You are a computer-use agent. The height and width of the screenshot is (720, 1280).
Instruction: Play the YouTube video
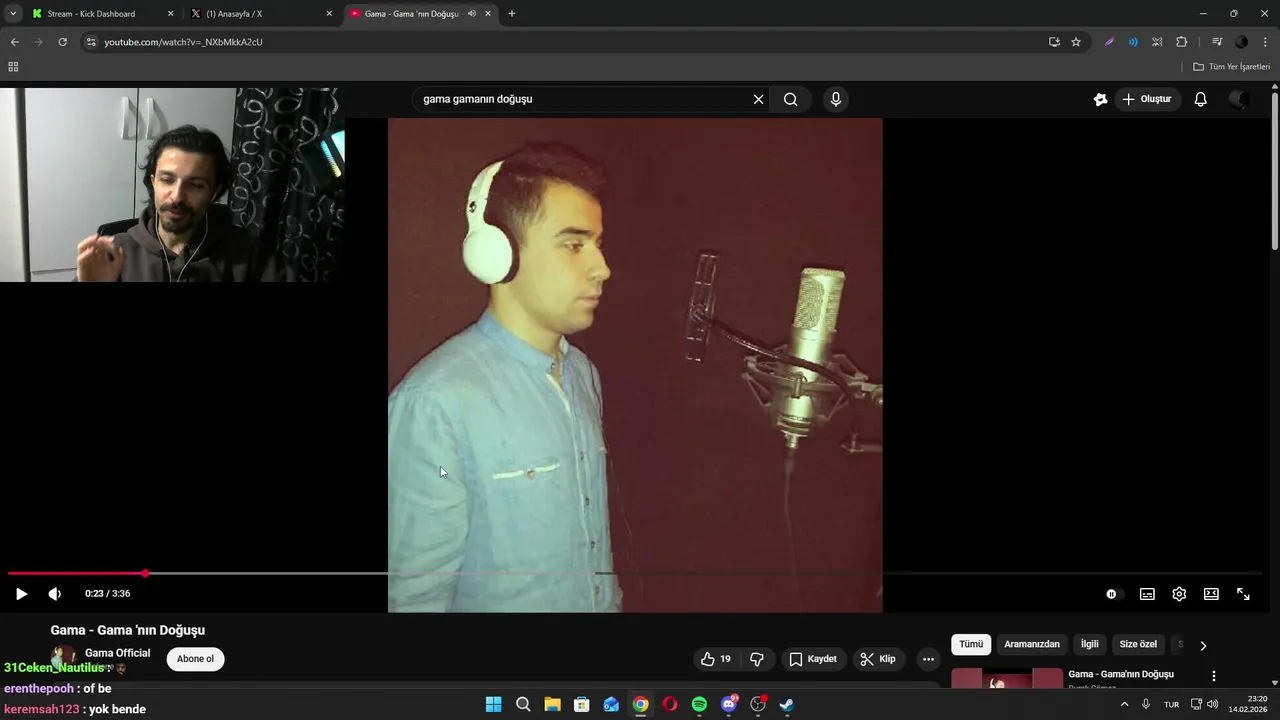[x=21, y=594]
